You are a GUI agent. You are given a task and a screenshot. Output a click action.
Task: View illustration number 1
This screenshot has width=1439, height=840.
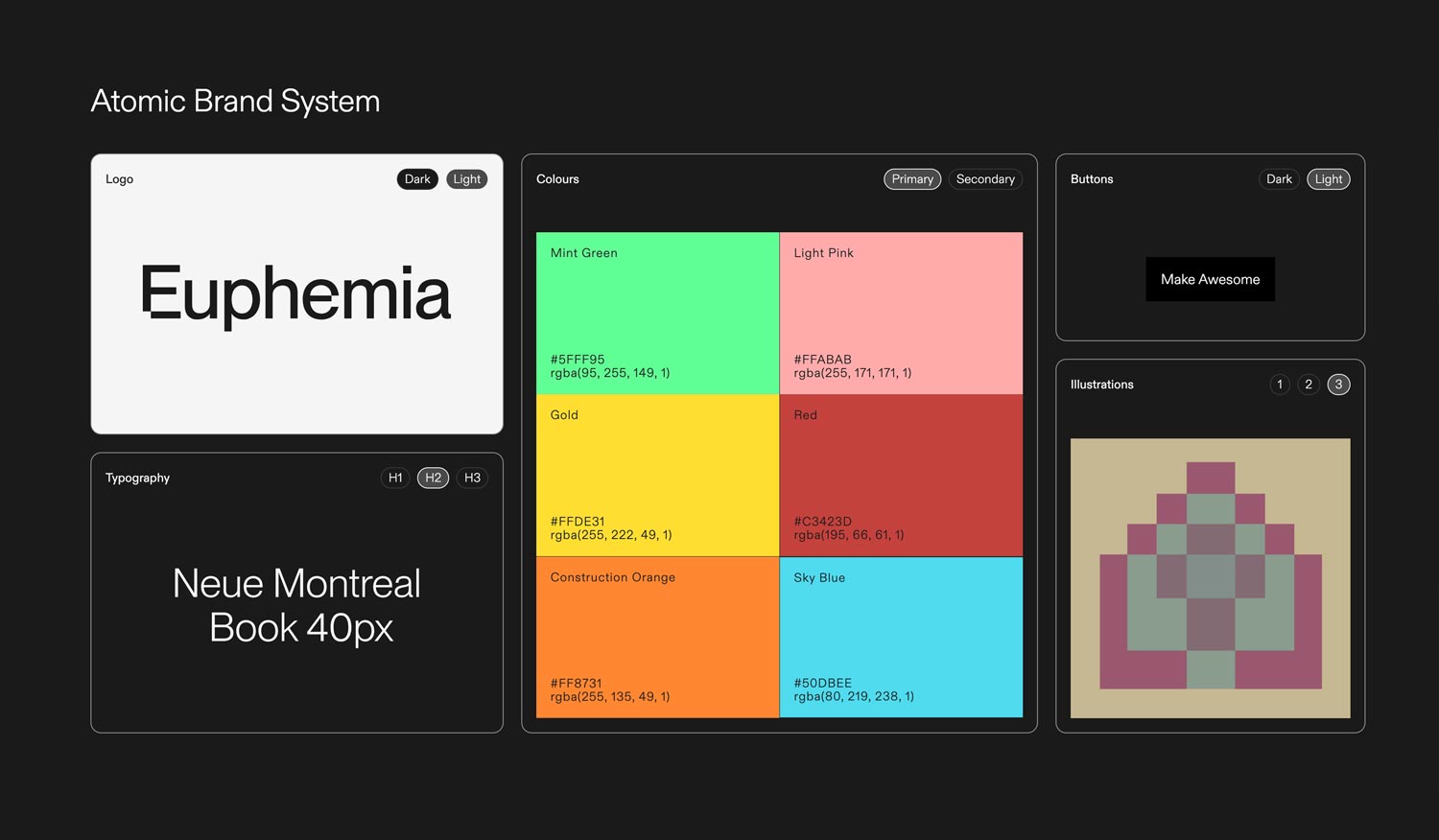(1280, 385)
